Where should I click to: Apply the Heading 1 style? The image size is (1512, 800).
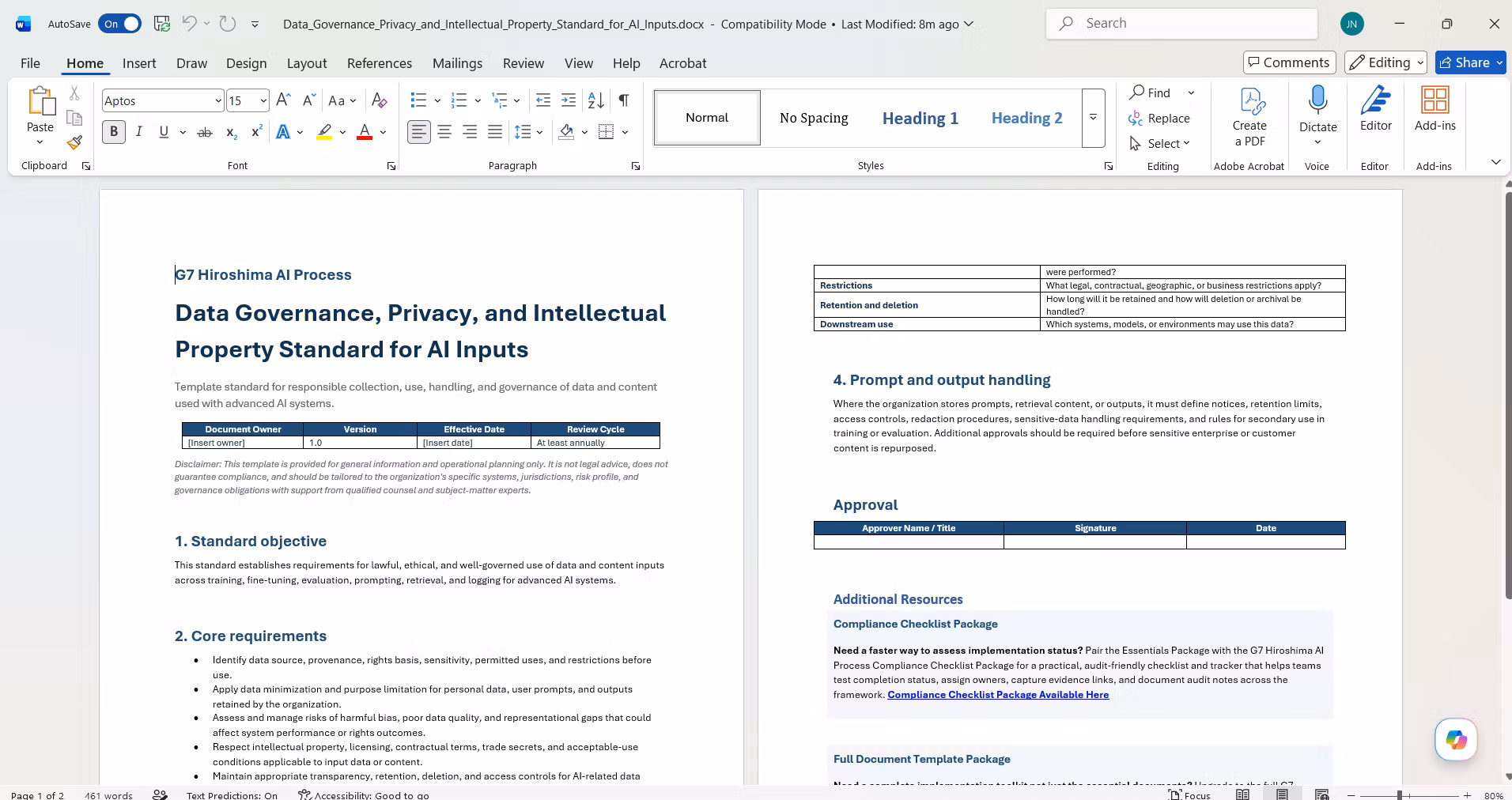click(920, 118)
